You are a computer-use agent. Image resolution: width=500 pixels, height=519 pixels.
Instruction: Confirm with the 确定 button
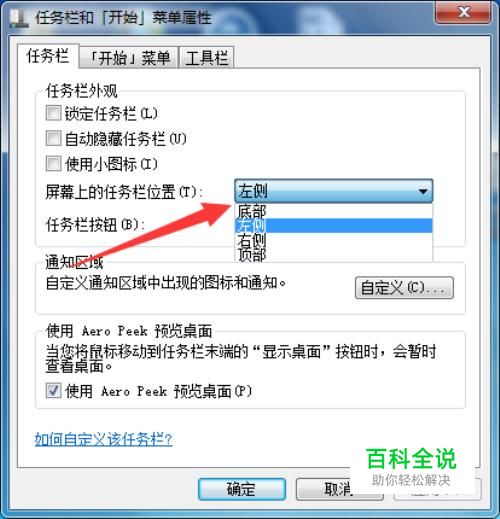coord(242,489)
